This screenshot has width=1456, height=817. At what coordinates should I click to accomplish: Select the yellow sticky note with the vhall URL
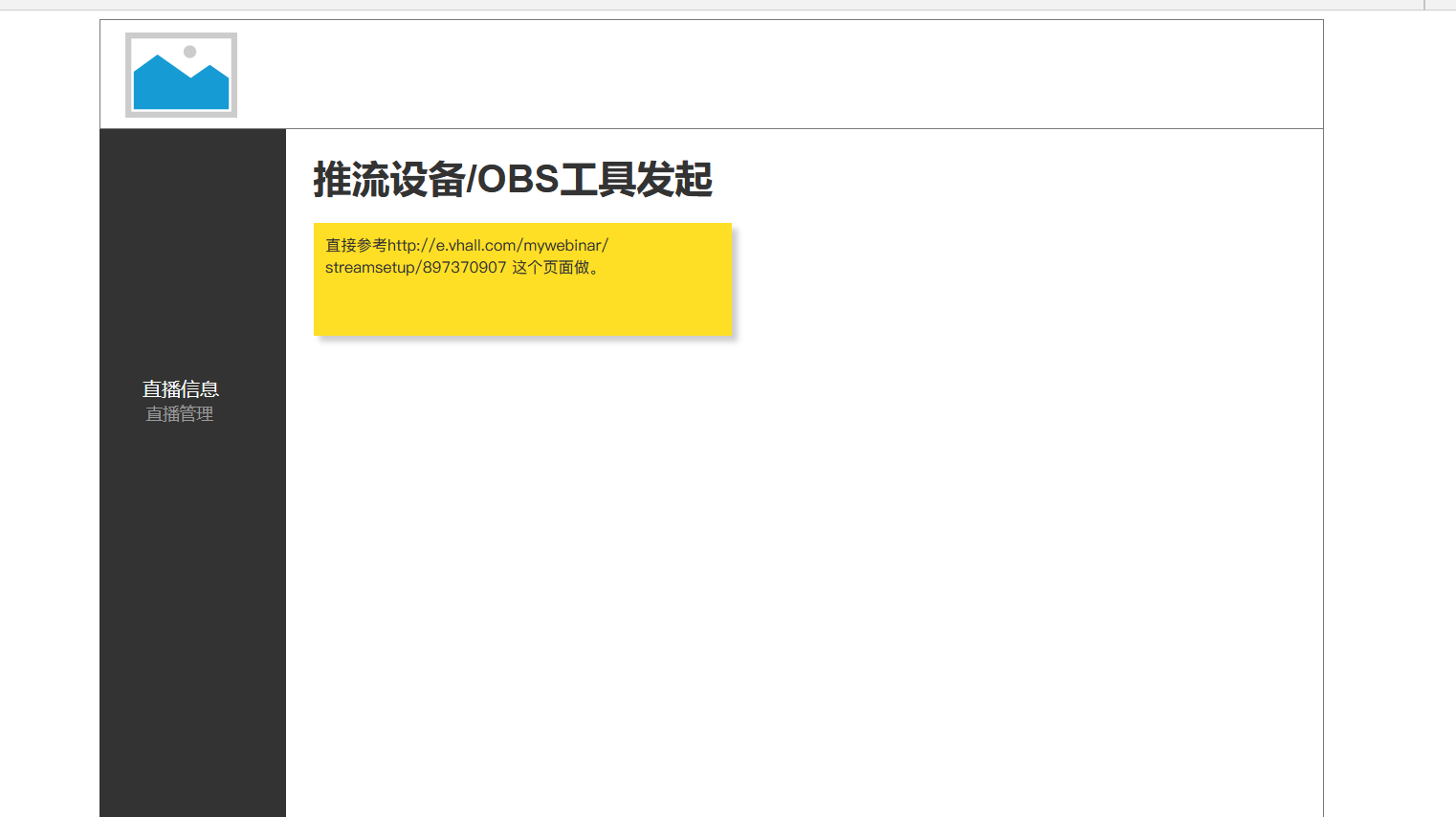(522, 279)
